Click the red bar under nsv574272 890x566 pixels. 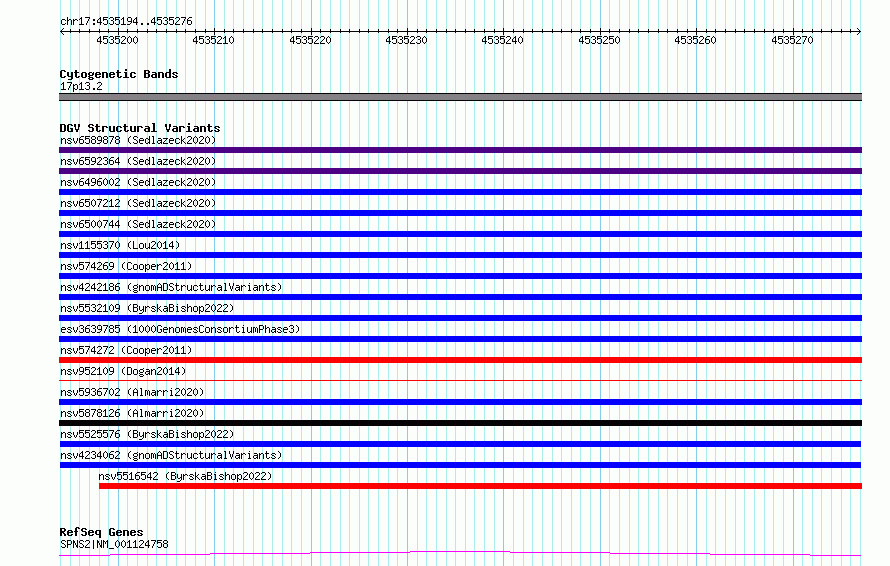point(460,360)
